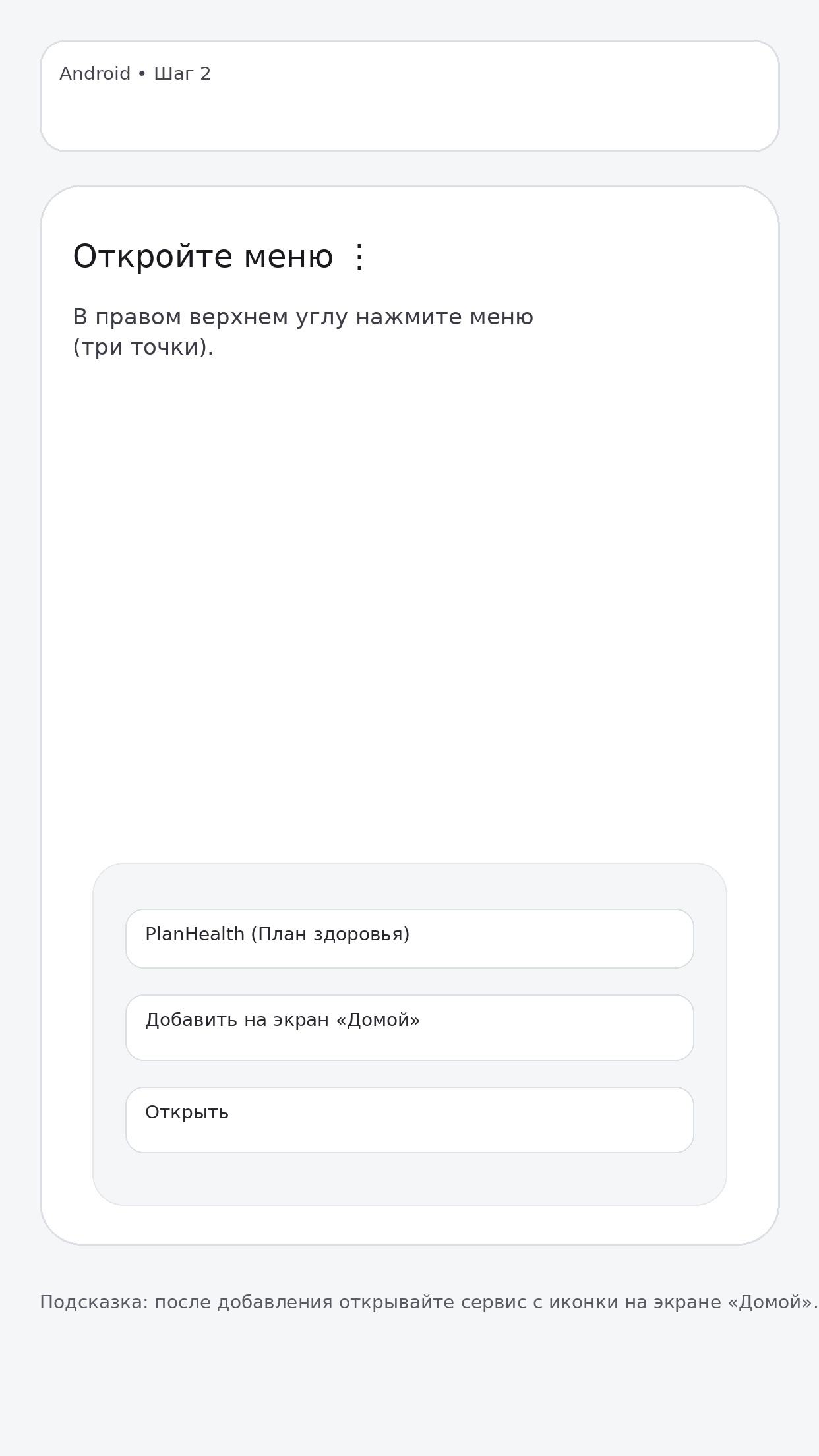Click the word «сервис» in the hint
Viewport: 819px width, 1456px height.
pos(489,1302)
